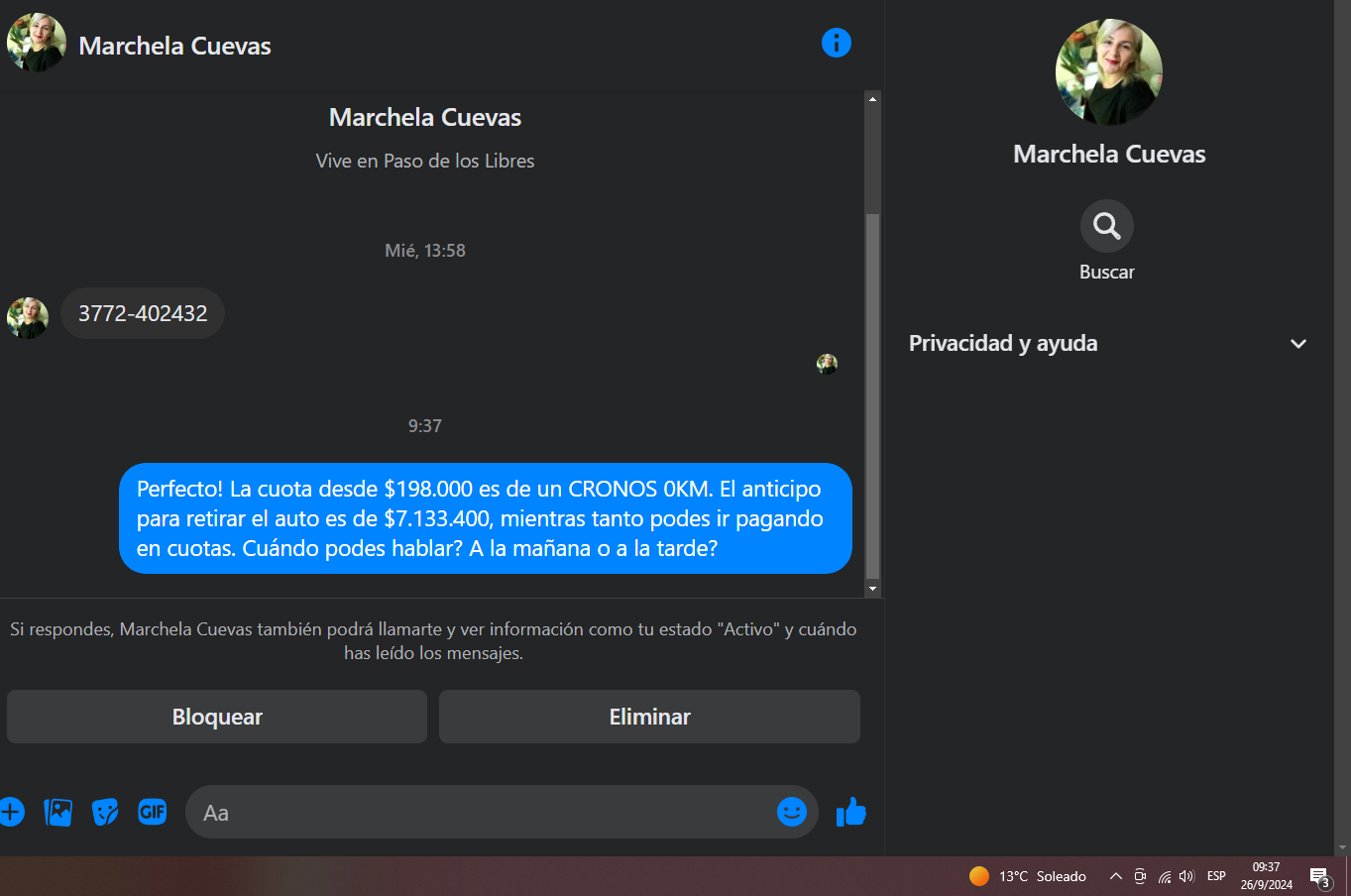The height and width of the screenshot is (896, 1351).
Task: Open the GIF picker
Action: pos(153,812)
